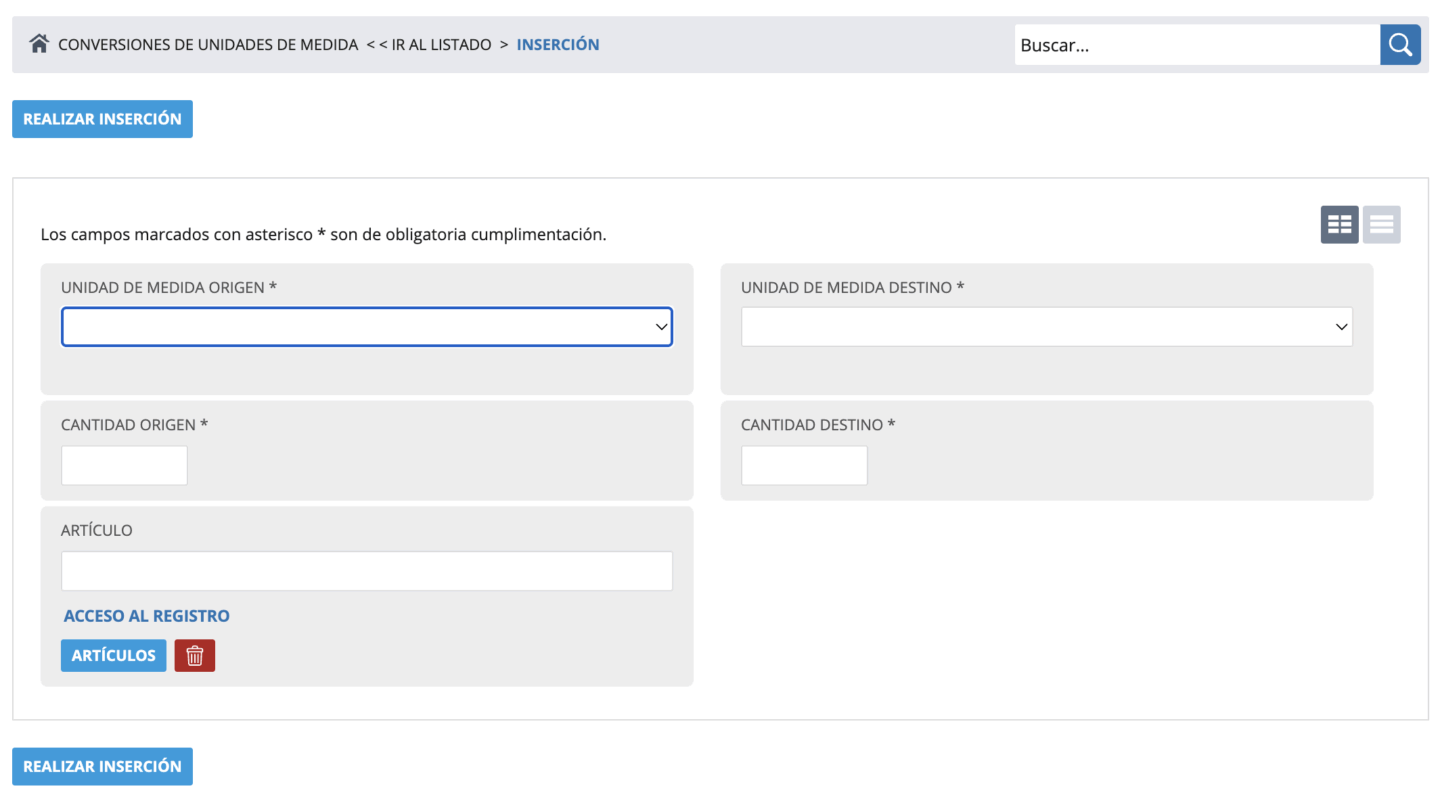Switch to single-column list layout view
Screen dimensions: 1440x797
click(1381, 225)
